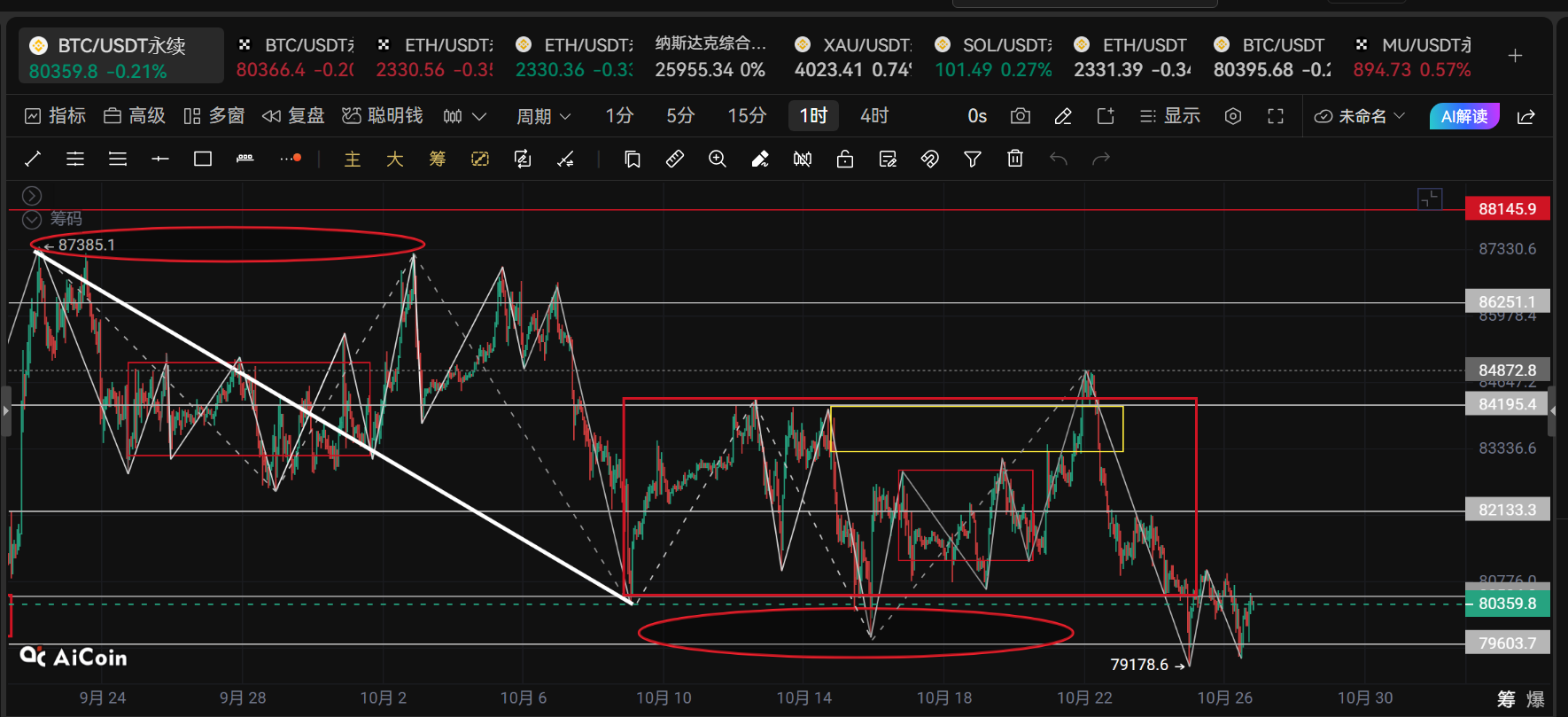Select the highlighter marker tool
This screenshot has width=1568, height=717.
pos(760,159)
